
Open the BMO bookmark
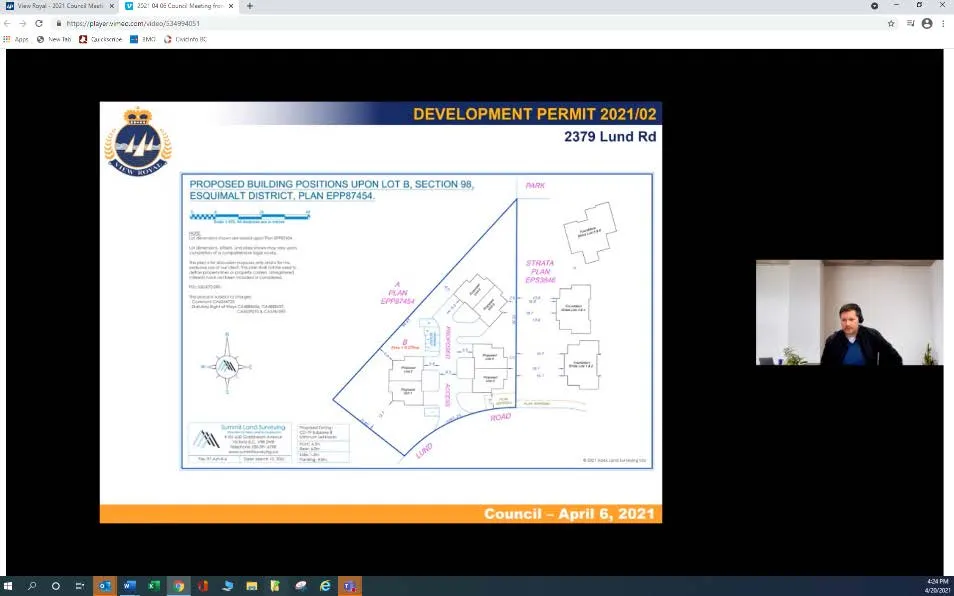pos(143,39)
